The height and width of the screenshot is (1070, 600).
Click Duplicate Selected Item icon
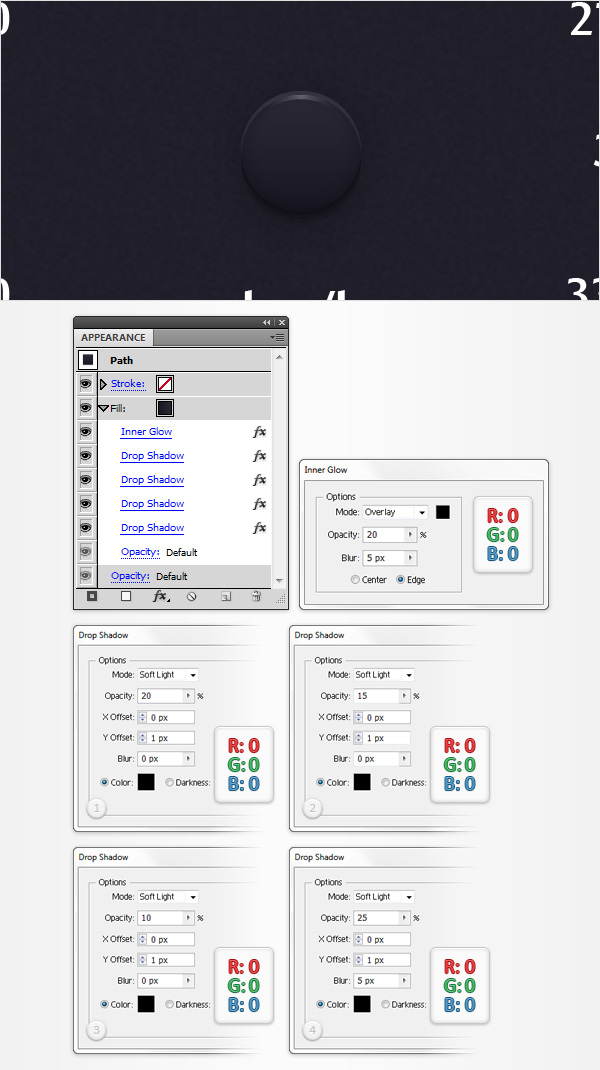tap(225, 596)
